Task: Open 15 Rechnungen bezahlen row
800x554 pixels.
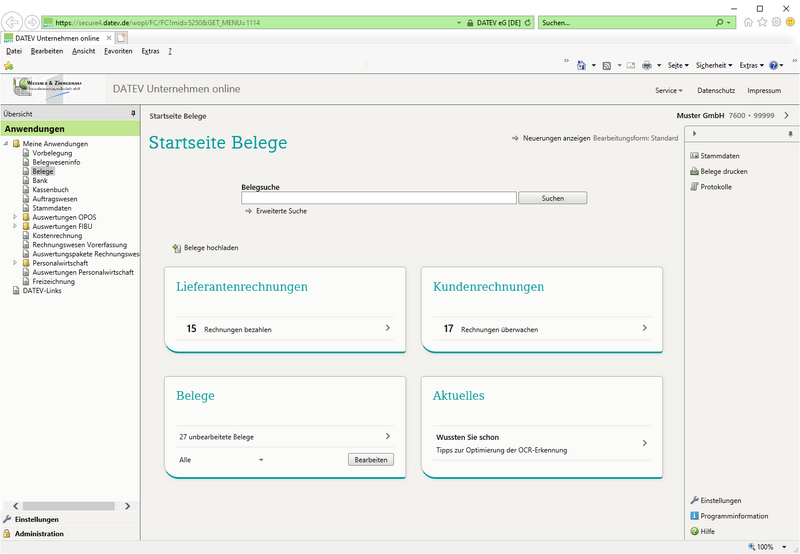Action: pyautogui.click(x=285, y=329)
